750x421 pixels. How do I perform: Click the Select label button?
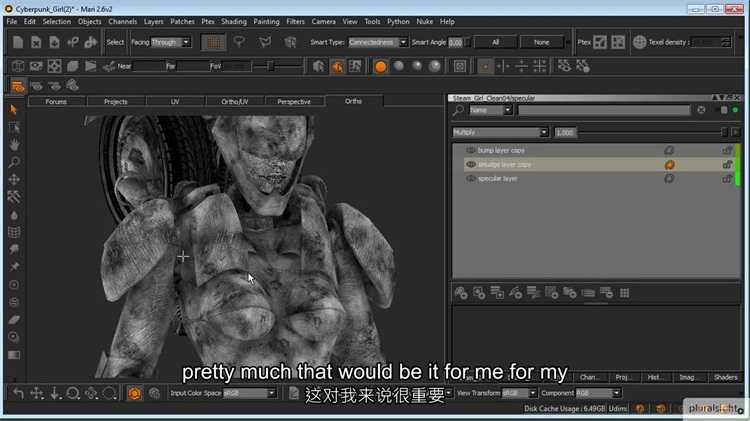coord(115,42)
